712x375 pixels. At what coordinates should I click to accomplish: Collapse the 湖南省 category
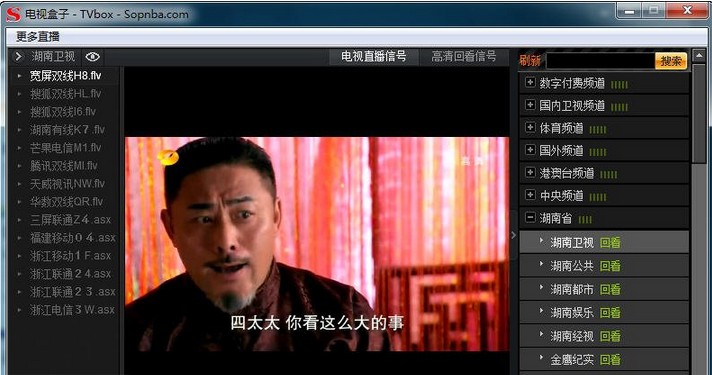[530, 217]
